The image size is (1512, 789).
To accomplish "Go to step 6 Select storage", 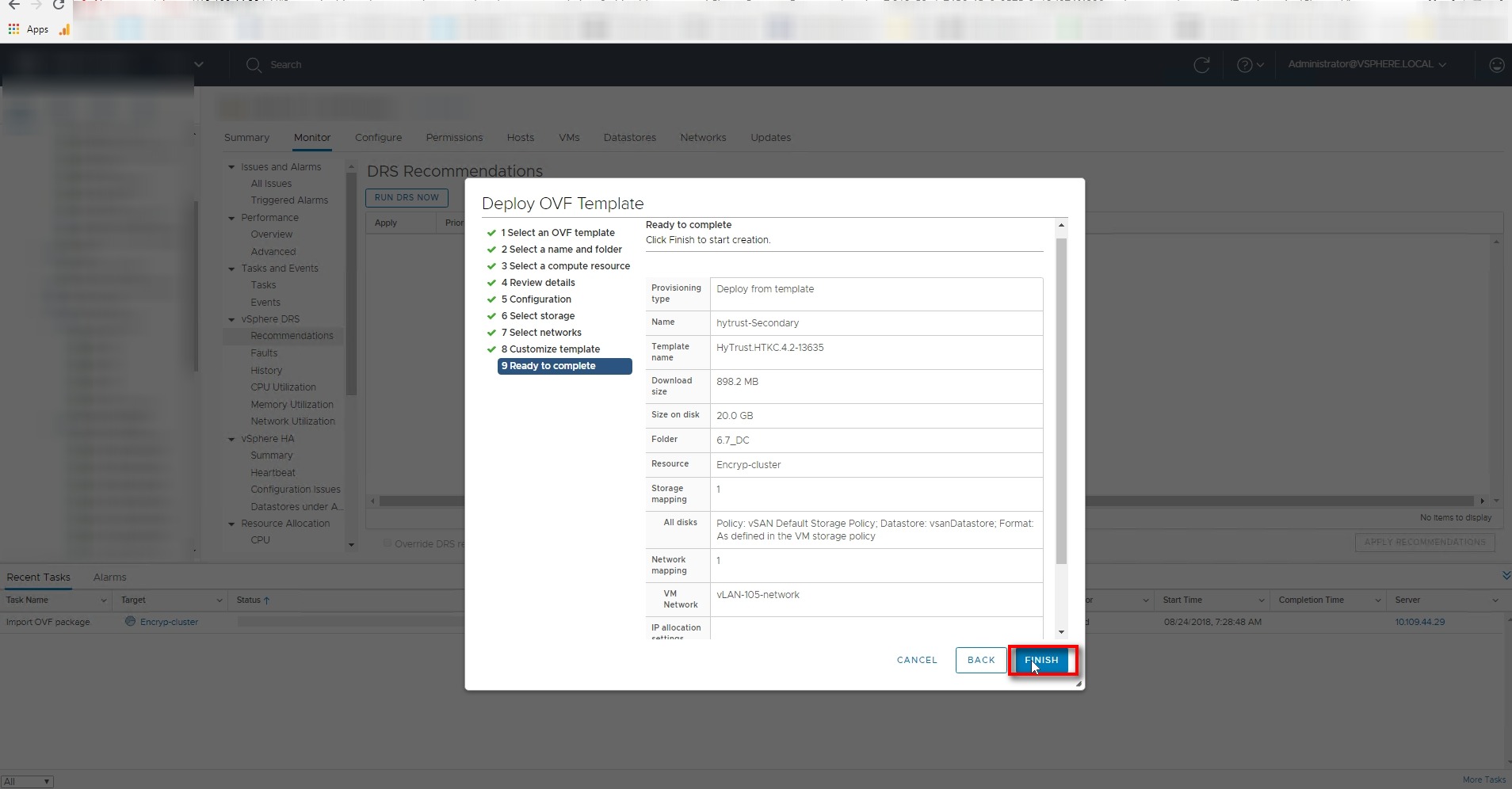I will [x=541, y=316].
